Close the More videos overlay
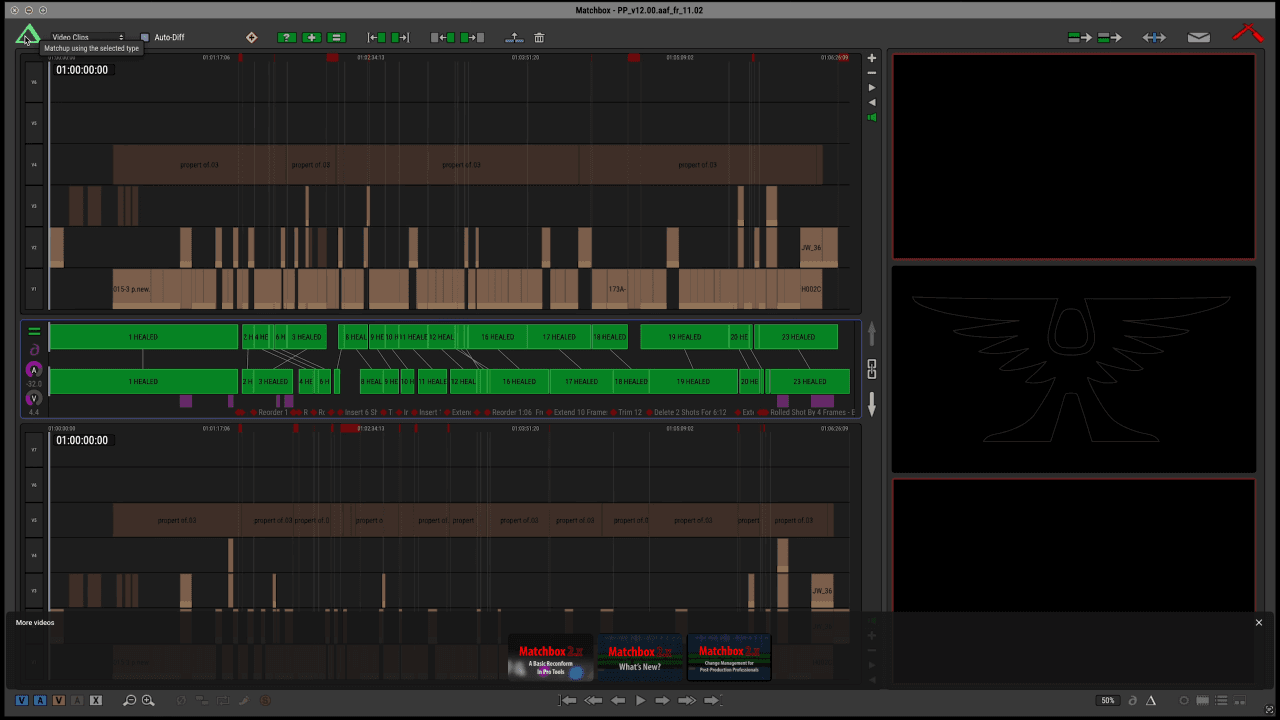Viewport: 1280px width, 720px height. coord(1258,623)
